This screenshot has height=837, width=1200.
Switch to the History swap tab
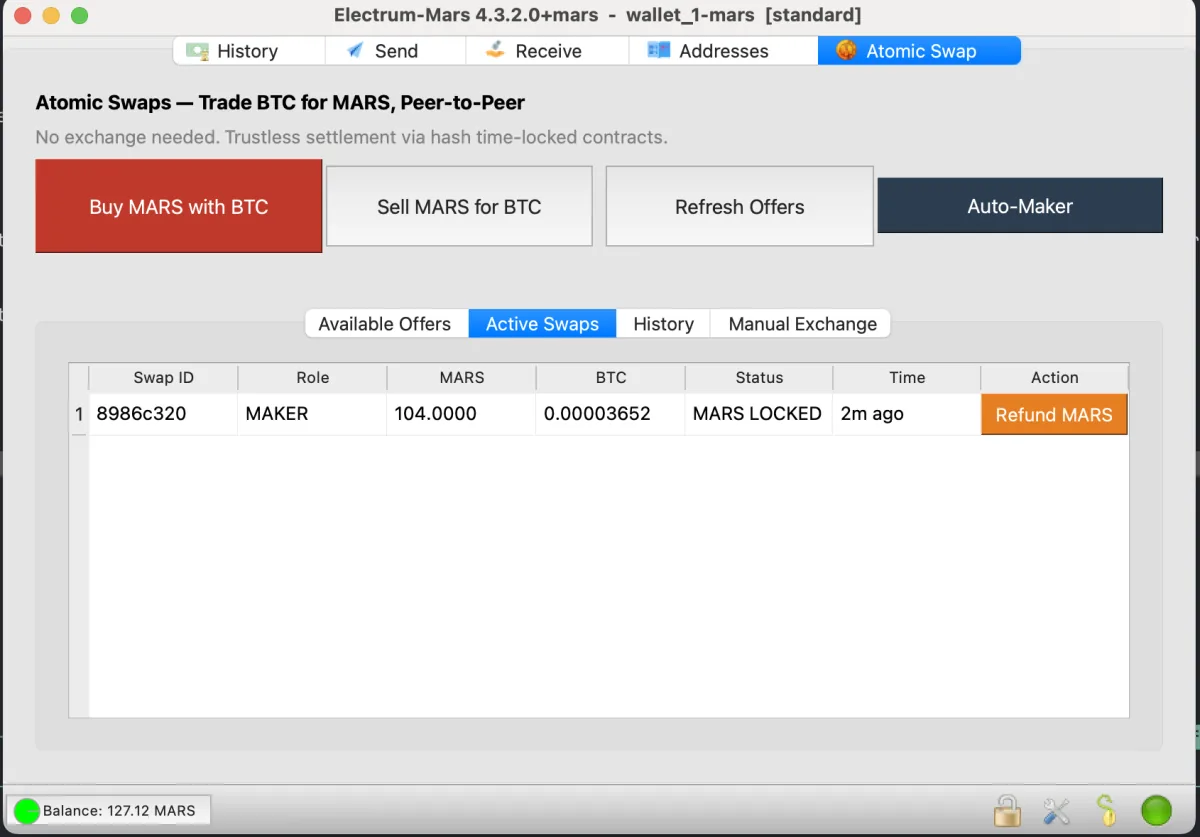(662, 323)
